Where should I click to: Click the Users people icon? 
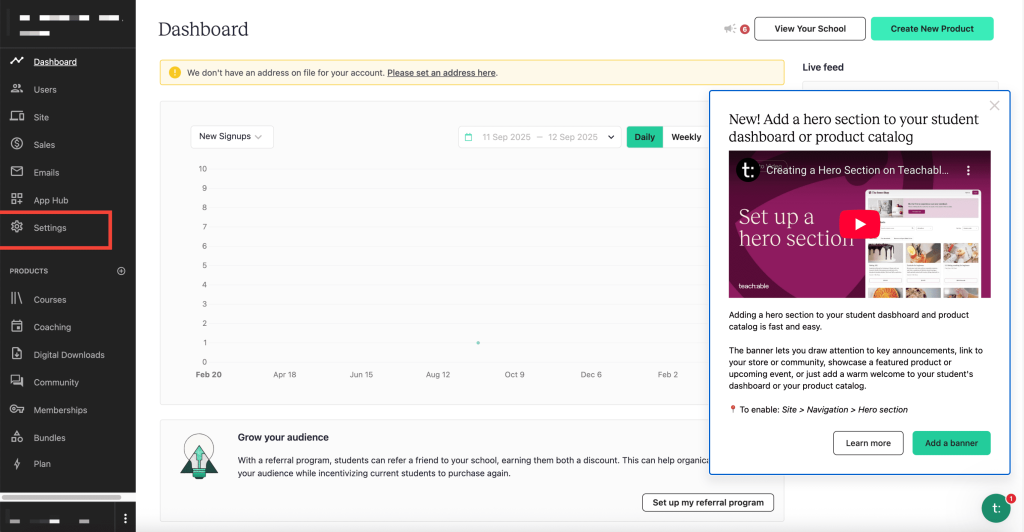point(17,89)
